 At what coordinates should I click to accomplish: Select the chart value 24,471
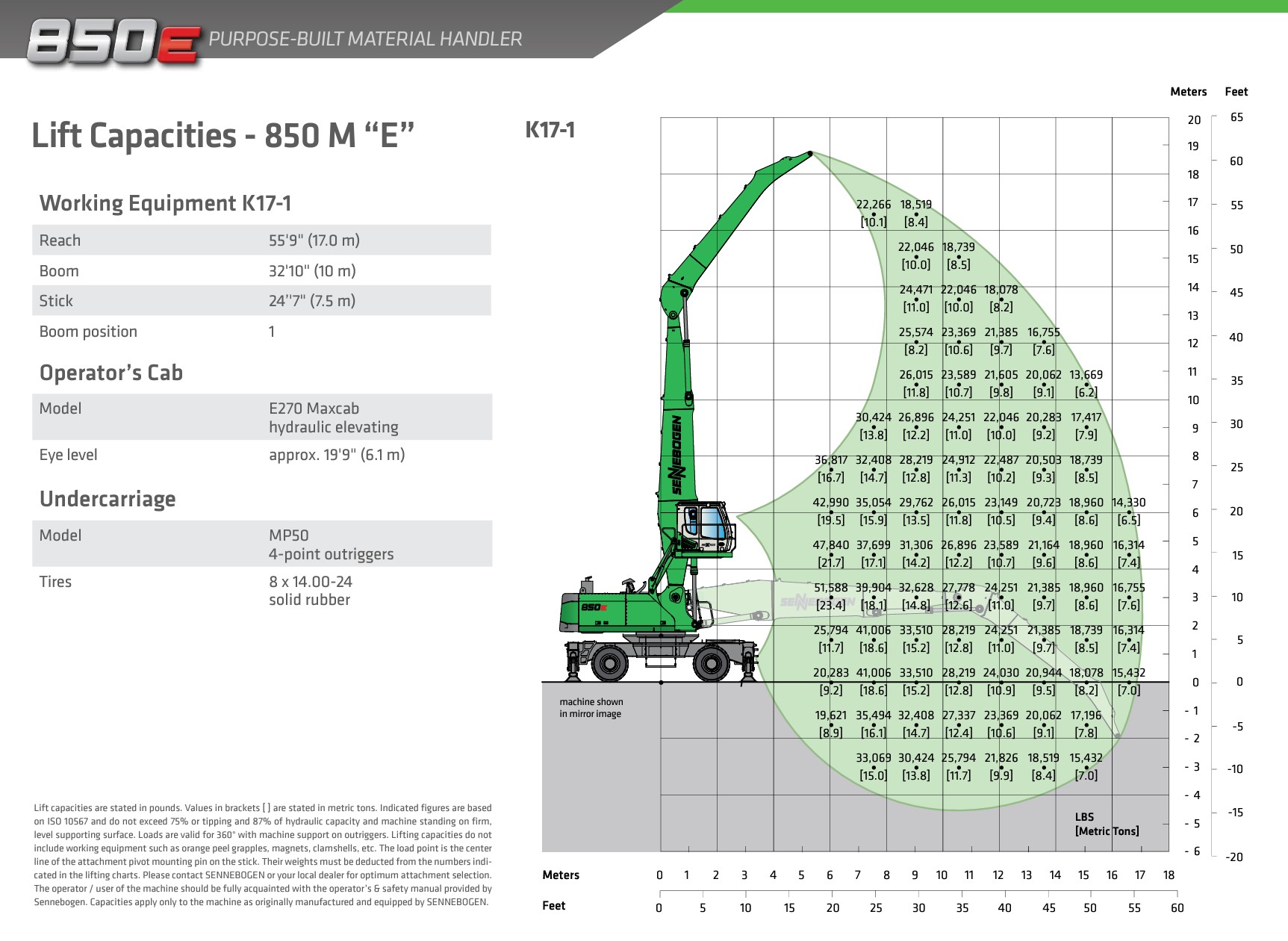pyautogui.click(x=916, y=290)
